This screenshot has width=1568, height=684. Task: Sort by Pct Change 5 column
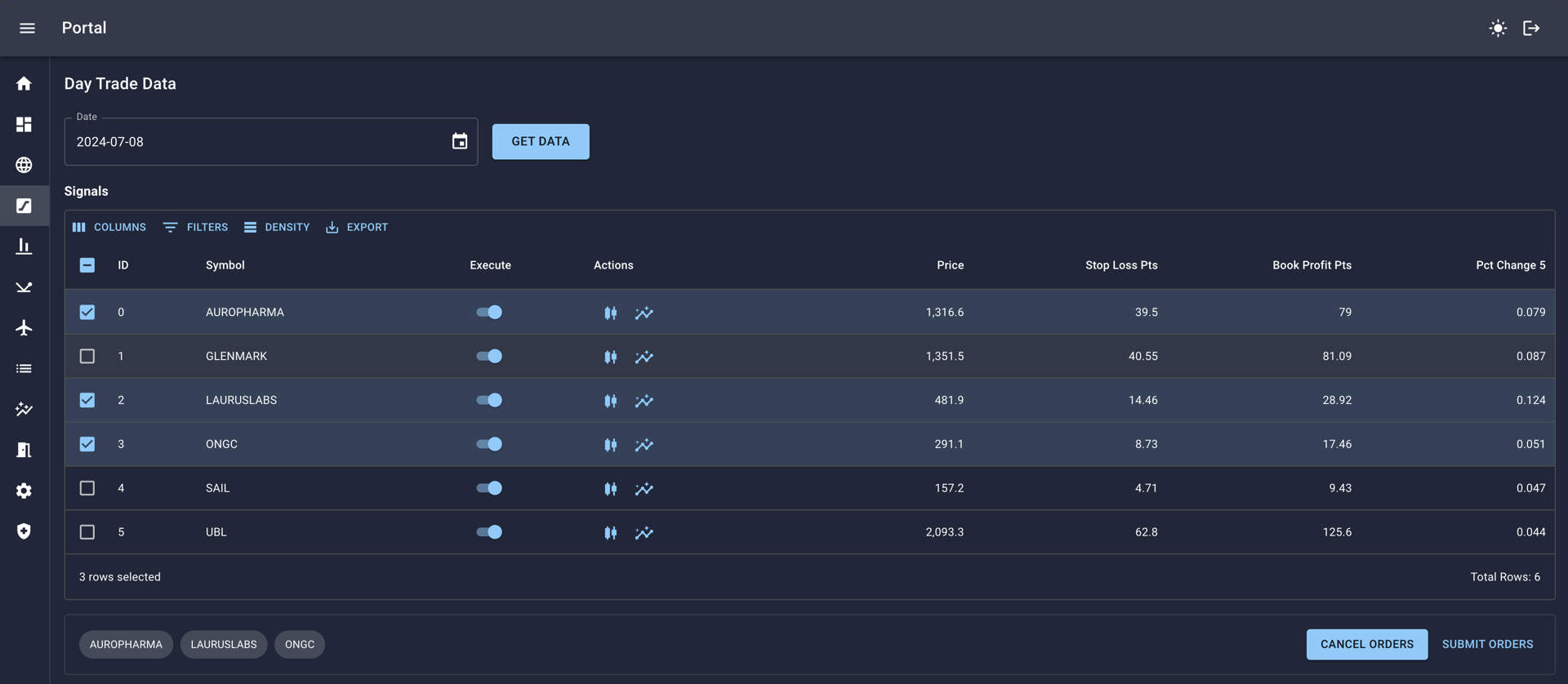[1510, 265]
